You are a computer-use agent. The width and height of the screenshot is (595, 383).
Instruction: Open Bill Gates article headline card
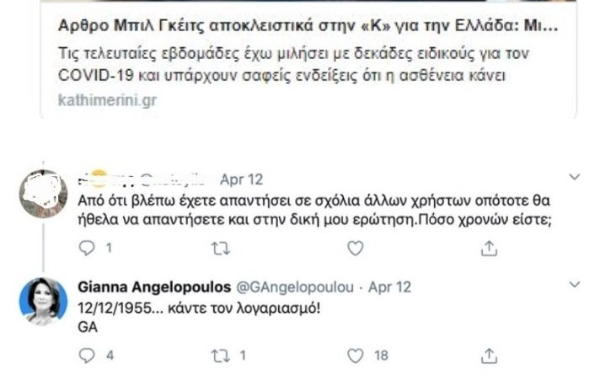308,26
